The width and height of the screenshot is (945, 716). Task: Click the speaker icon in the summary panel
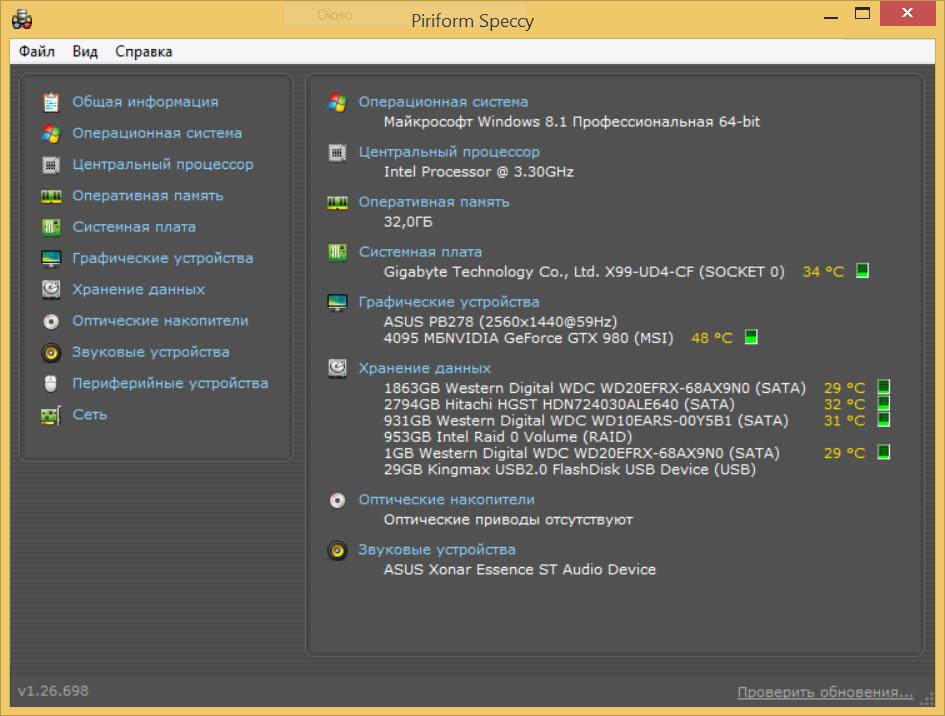[x=338, y=550]
